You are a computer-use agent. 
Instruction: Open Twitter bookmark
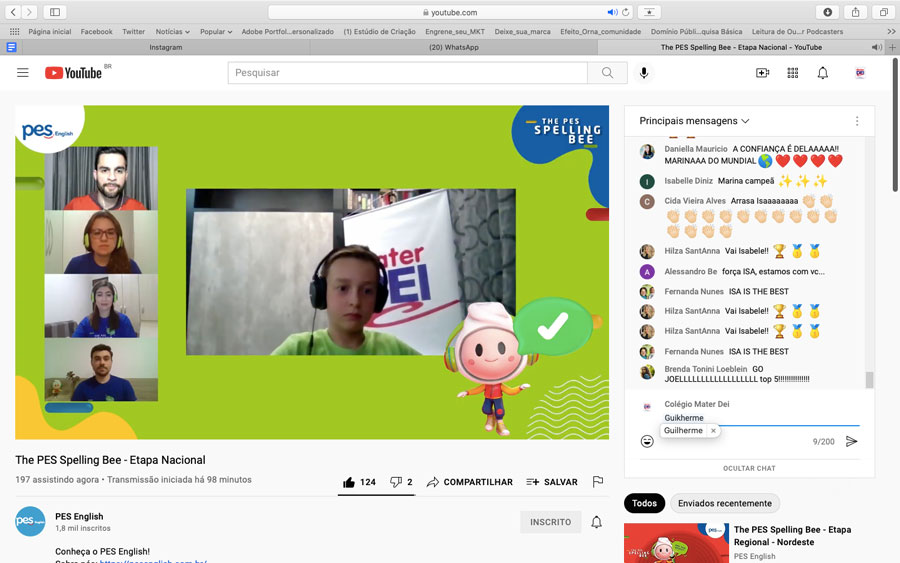[134, 32]
